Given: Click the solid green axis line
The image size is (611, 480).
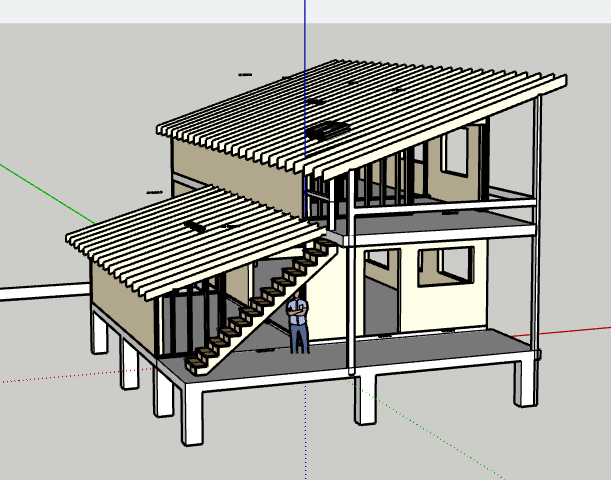Looking at the screenshot, I should tap(48, 194).
